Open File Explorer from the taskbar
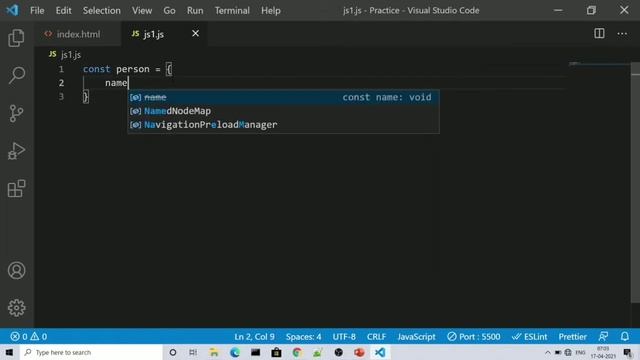 tap(214, 352)
